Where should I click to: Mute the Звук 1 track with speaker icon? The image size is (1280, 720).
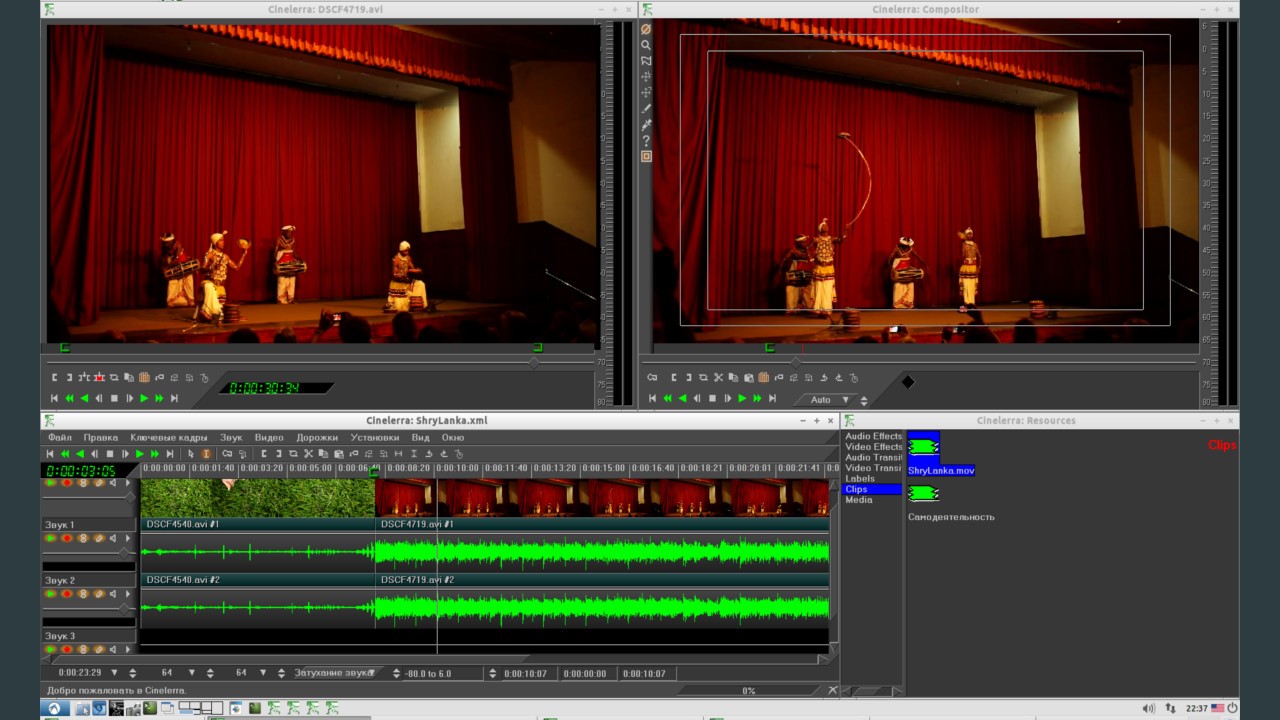[113, 539]
